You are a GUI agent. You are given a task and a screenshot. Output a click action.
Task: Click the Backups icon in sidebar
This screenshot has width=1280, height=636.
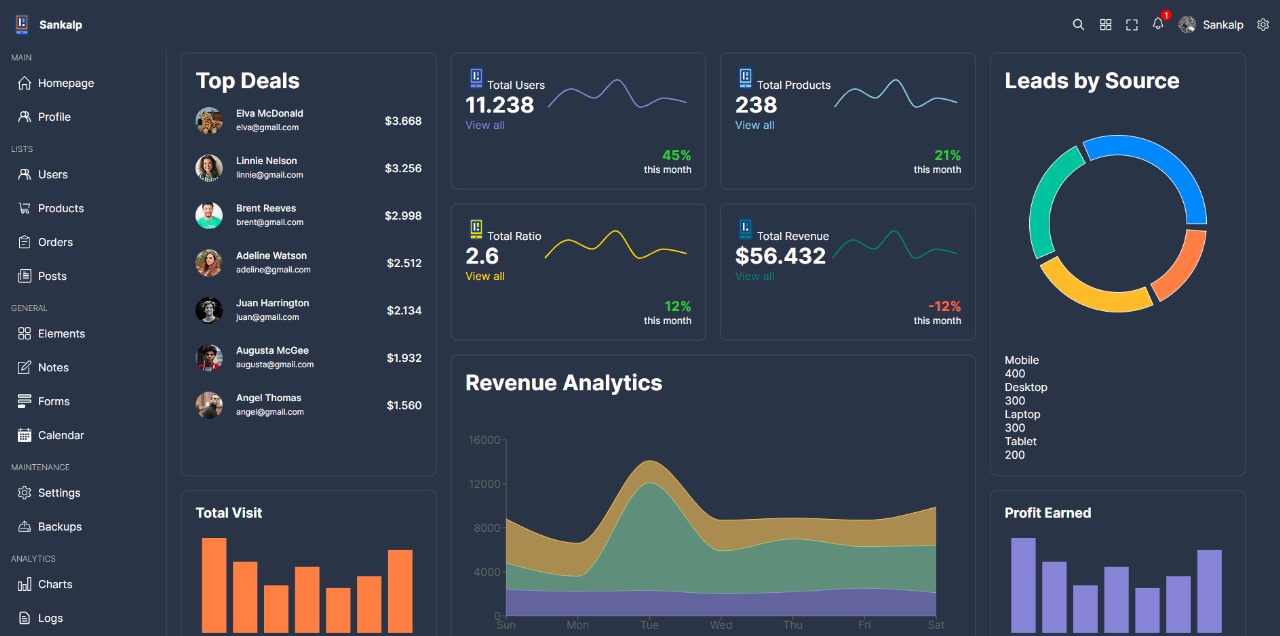tap(25, 527)
